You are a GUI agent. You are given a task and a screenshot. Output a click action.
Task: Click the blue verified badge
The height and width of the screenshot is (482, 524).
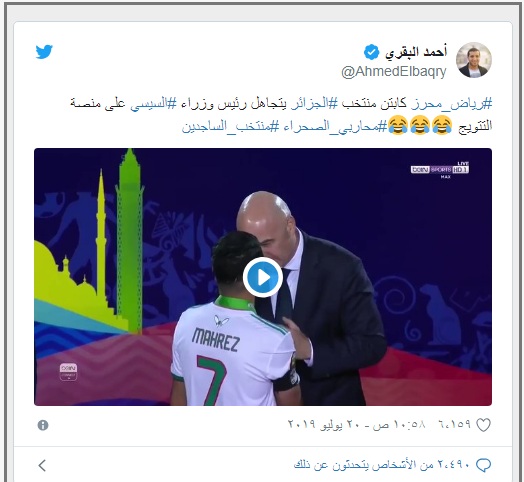click(x=371, y=52)
